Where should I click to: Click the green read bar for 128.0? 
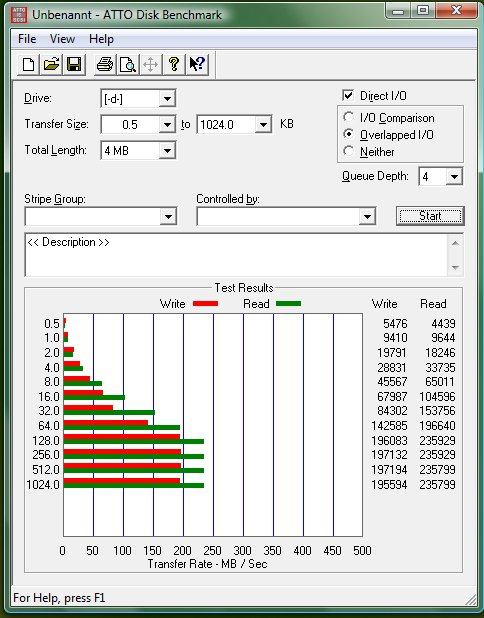(134, 441)
